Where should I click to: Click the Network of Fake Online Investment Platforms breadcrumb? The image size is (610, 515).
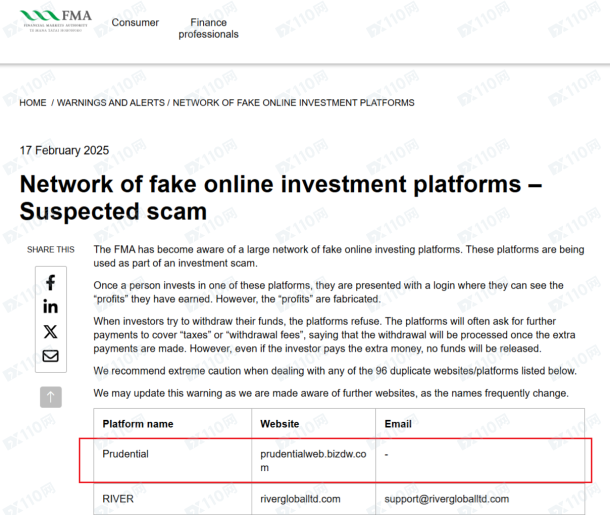tap(293, 103)
